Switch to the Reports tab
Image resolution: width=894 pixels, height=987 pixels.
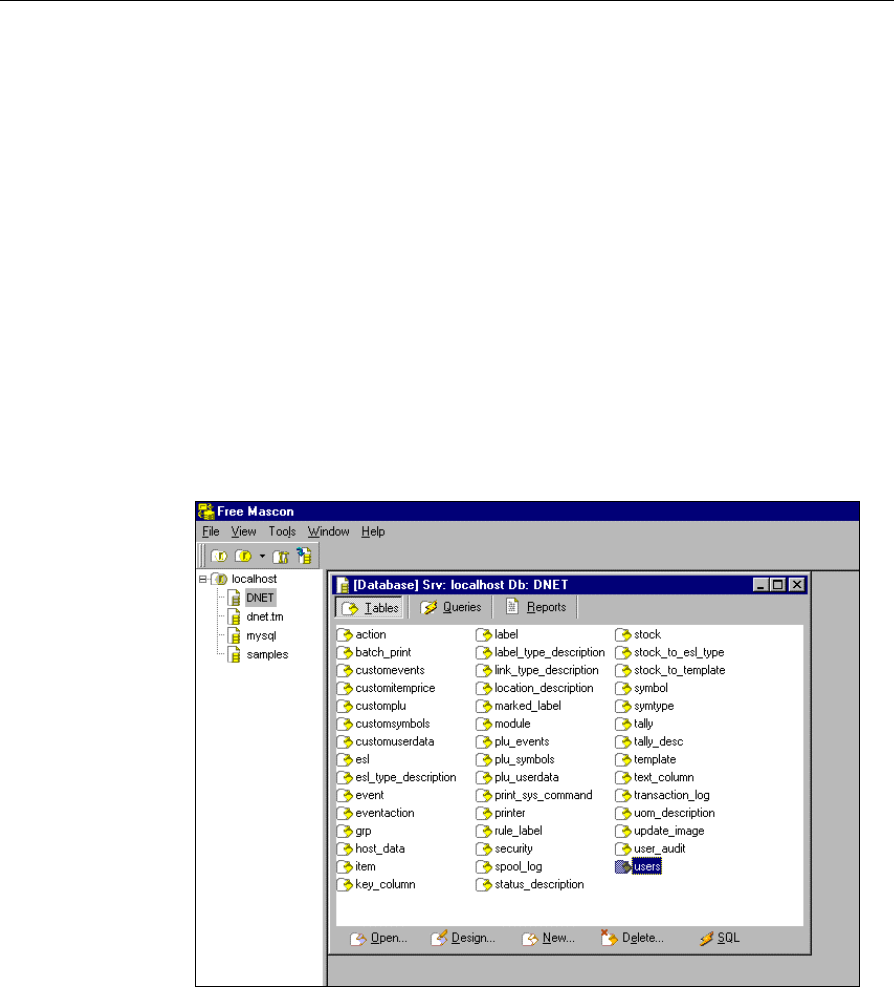pyautogui.click(x=536, y=607)
